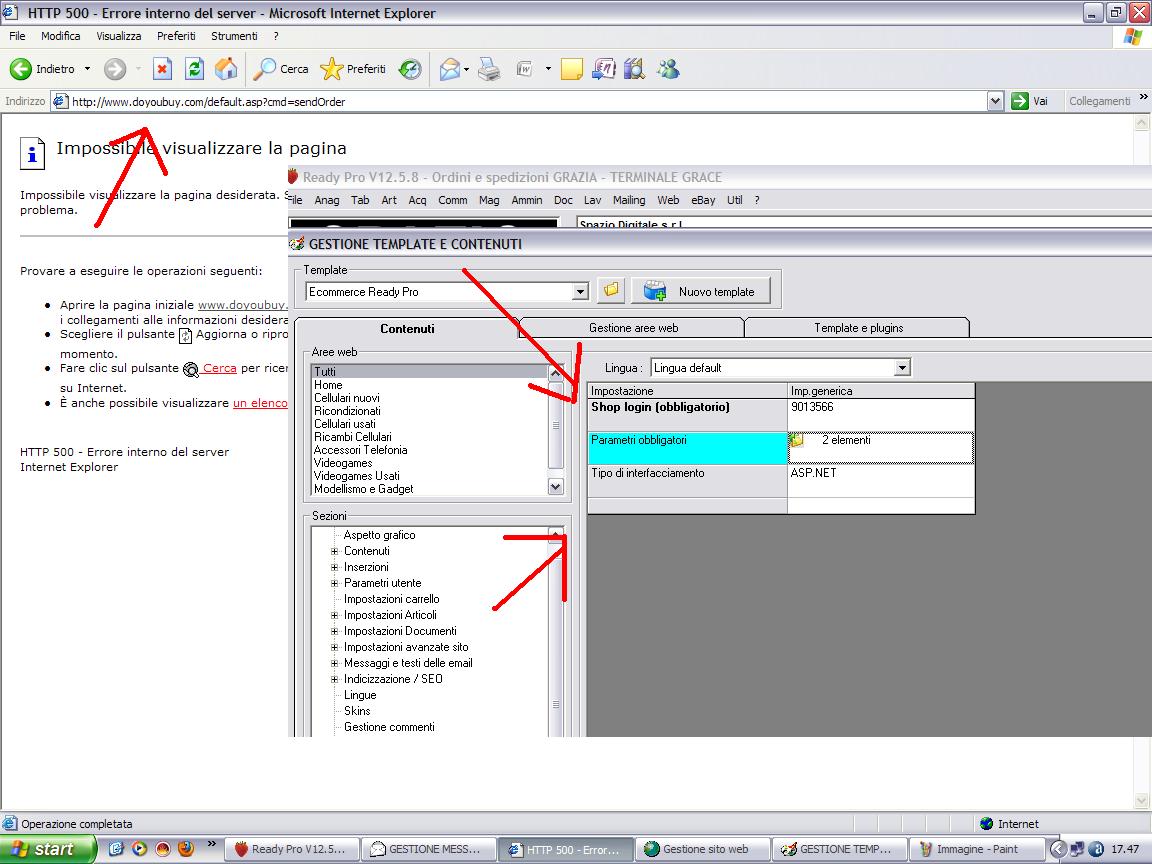Image resolution: width=1152 pixels, height=864 pixels.
Task: Click the Vai go button
Action: [1030, 101]
